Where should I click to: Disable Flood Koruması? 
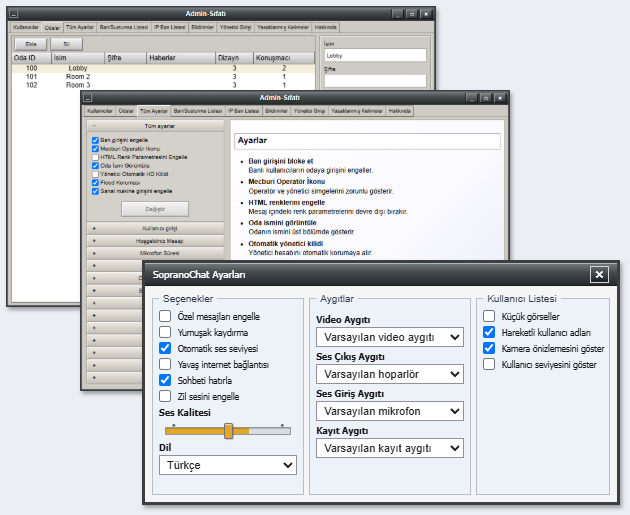[95, 183]
